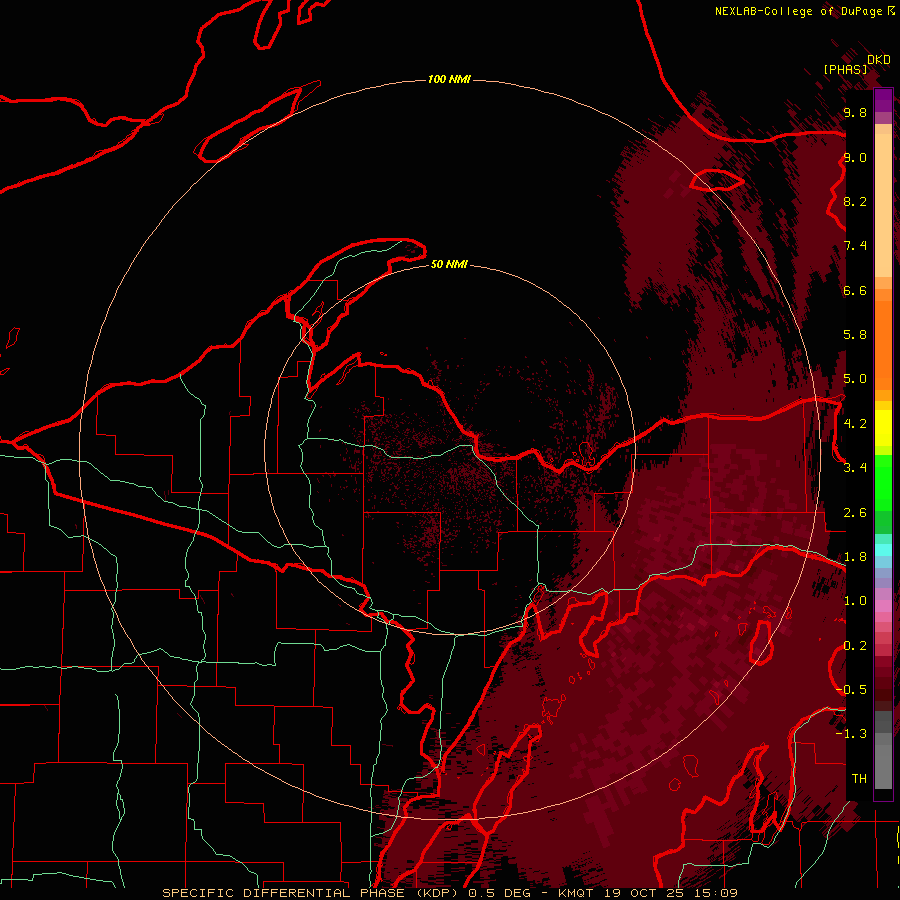Click the 2.6 value on the color scale
The width and height of the screenshot is (900, 900).
click(855, 513)
